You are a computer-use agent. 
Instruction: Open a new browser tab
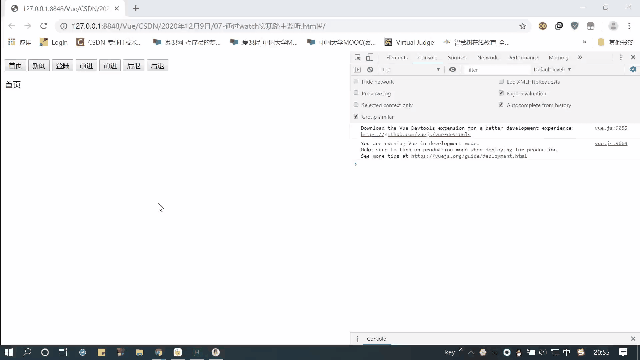coord(136,8)
